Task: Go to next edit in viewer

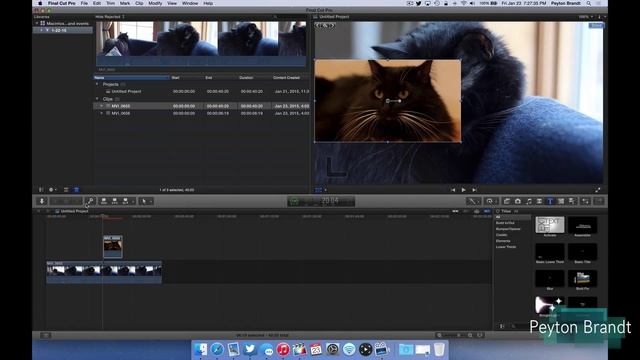Action: point(474,190)
